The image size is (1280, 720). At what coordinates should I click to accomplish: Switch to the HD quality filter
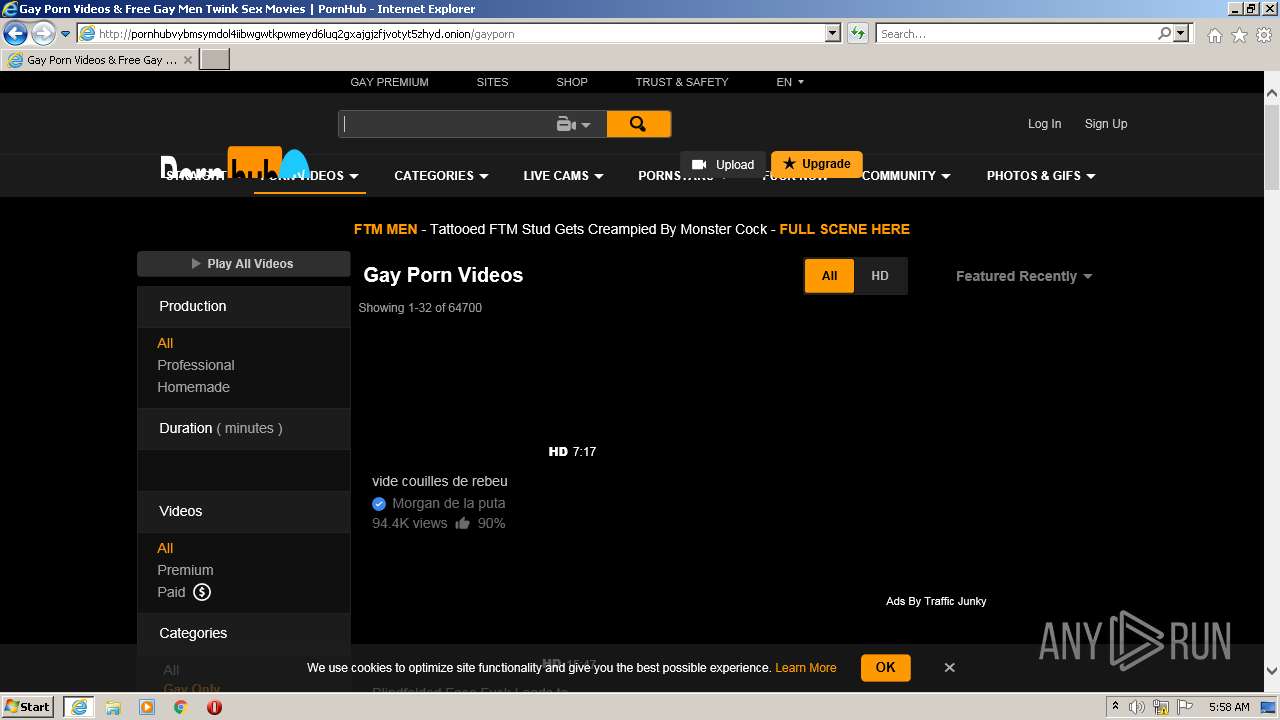pyautogui.click(x=880, y=276)
